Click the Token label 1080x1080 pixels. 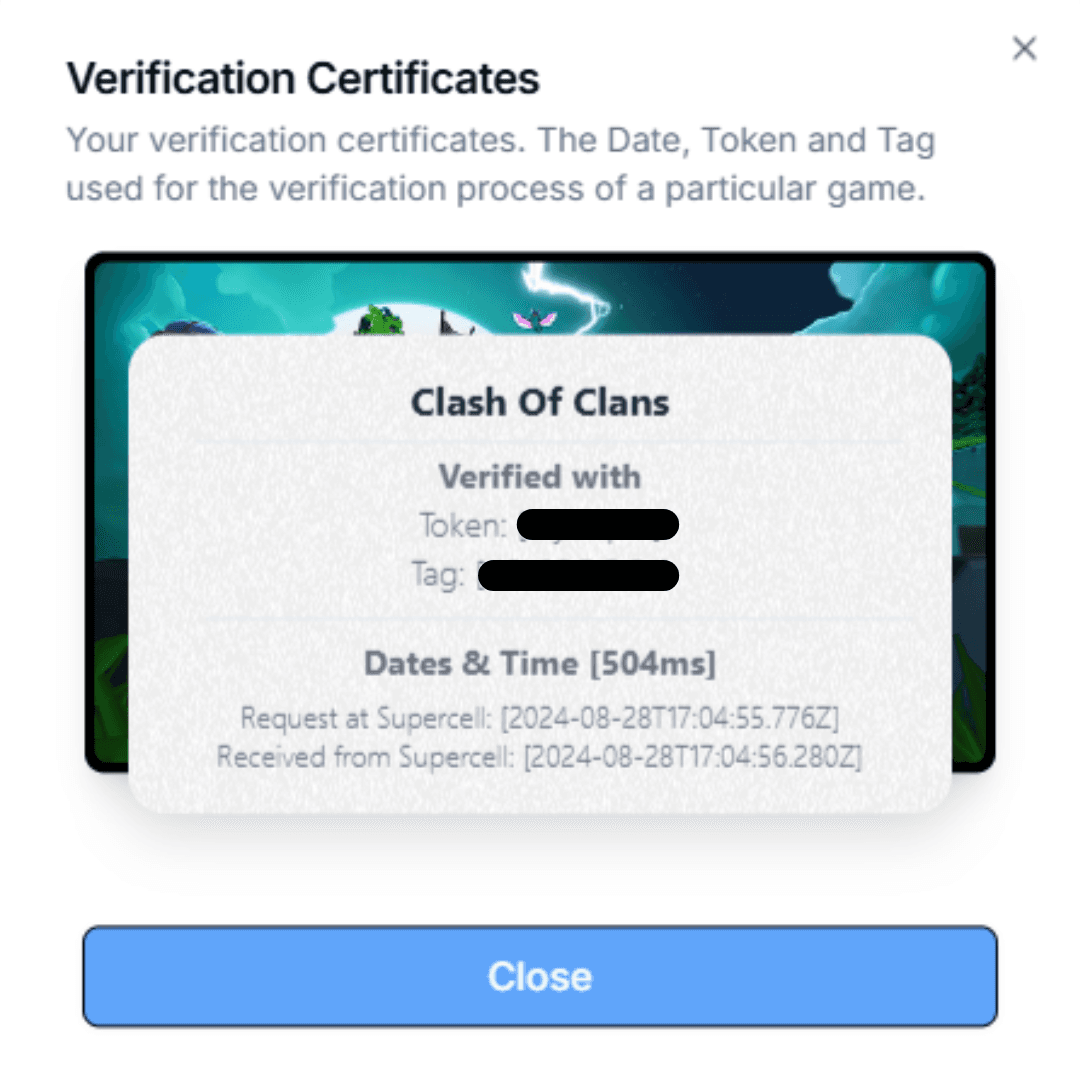[463, 524]
